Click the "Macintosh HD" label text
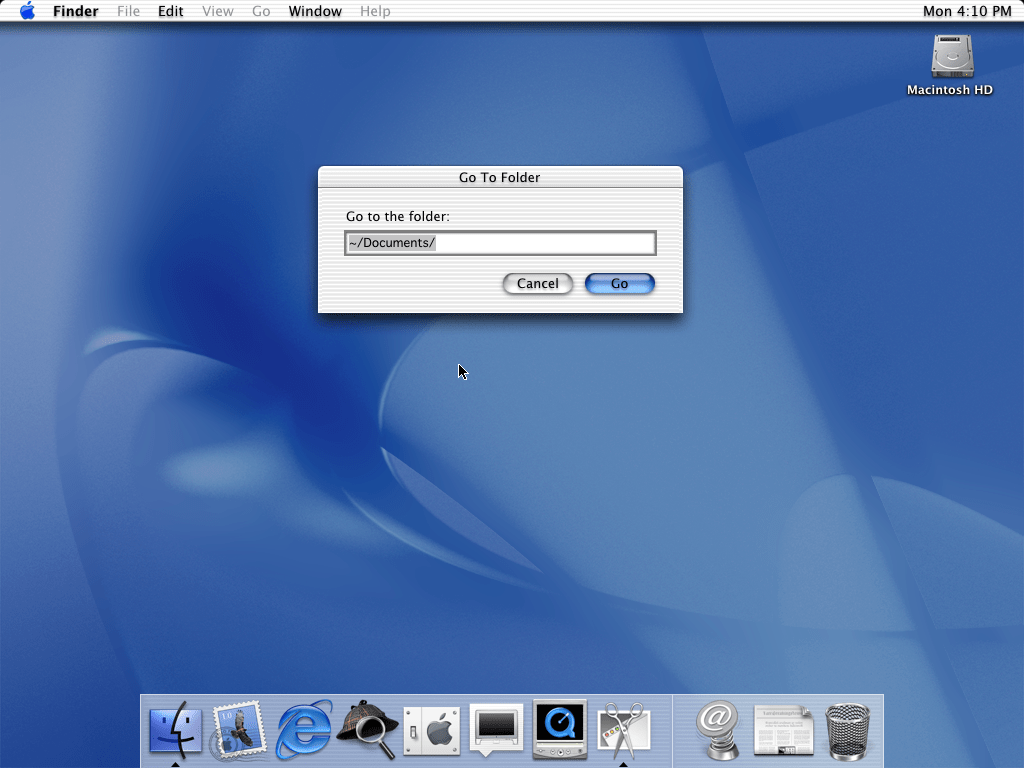The height and width of the screenshot is (768, 1024). click(950, 90)
